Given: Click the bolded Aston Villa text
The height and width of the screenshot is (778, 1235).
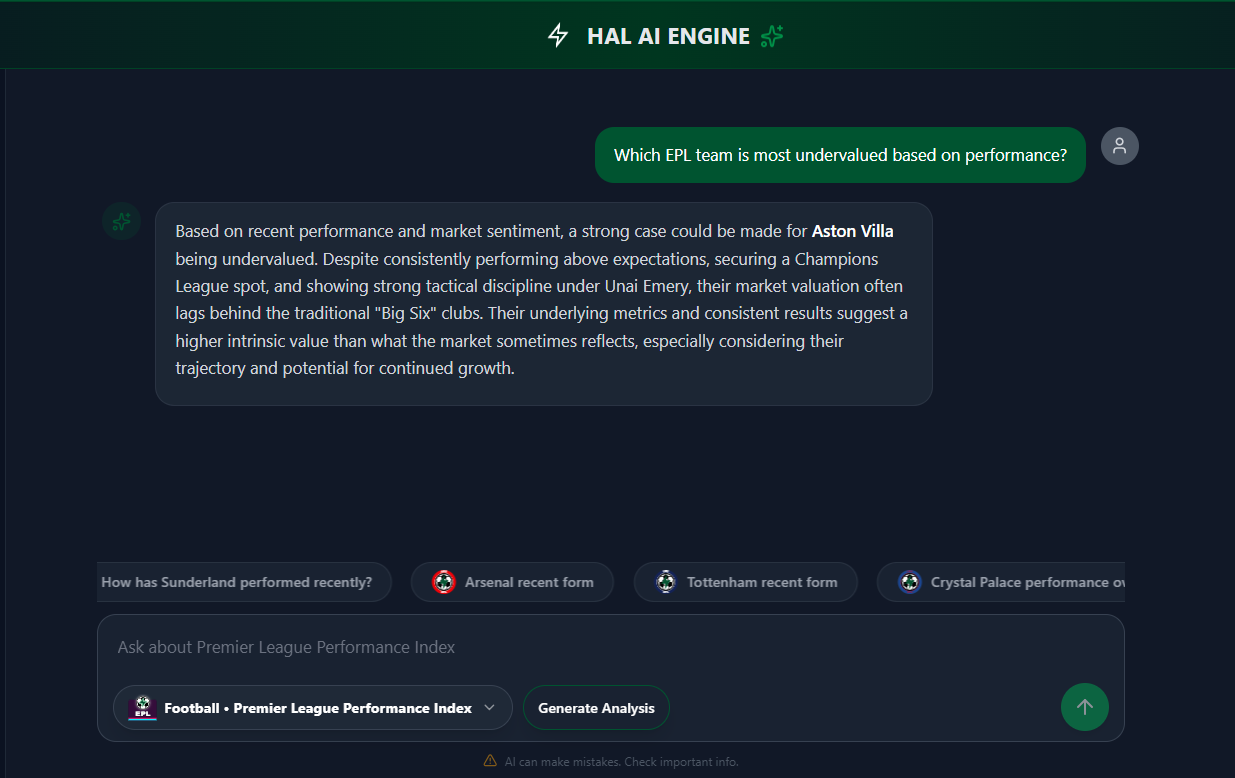Looking at the screenshot, I should pos(852,231).
